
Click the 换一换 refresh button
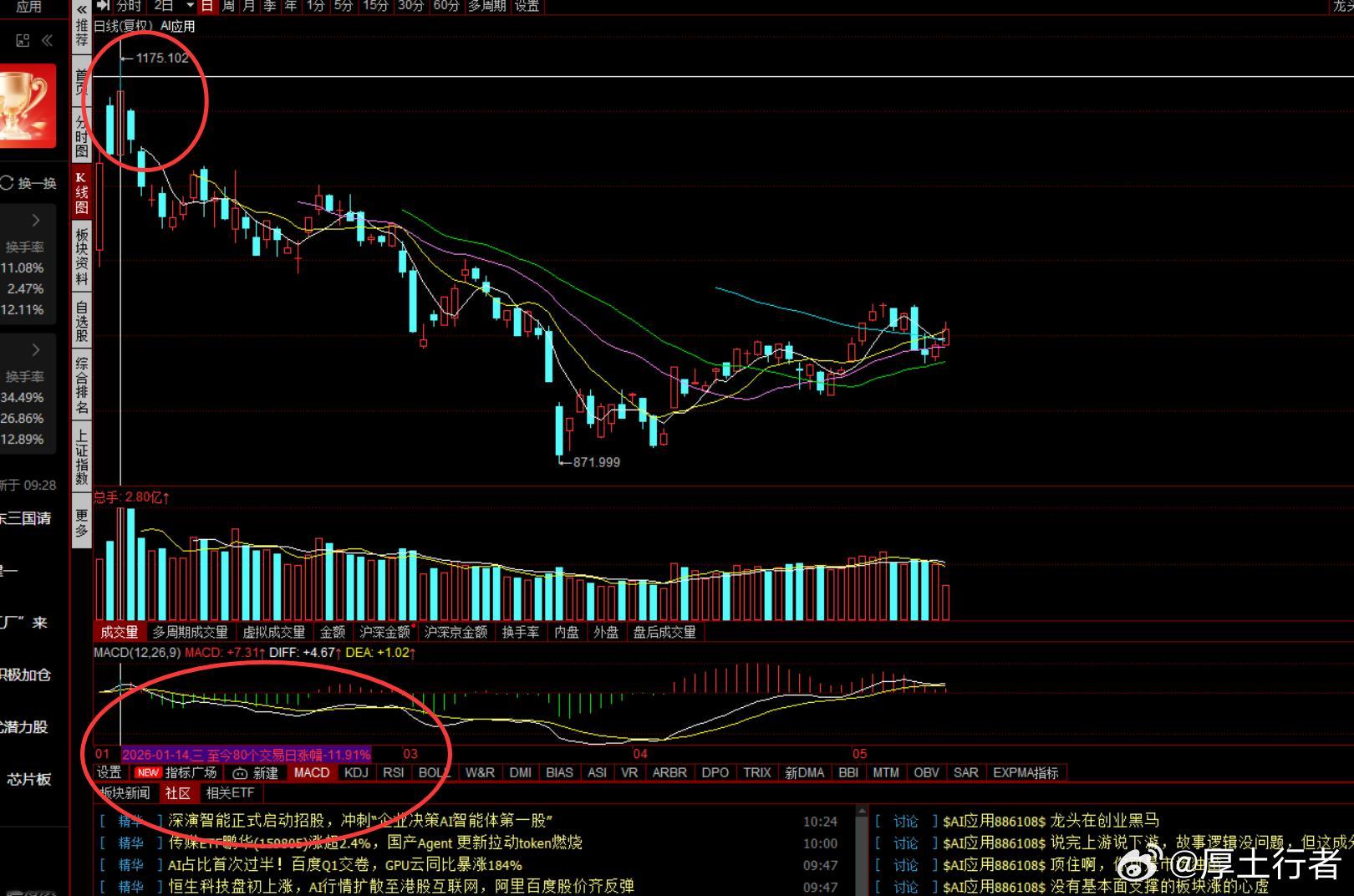(x=30, y=183)
